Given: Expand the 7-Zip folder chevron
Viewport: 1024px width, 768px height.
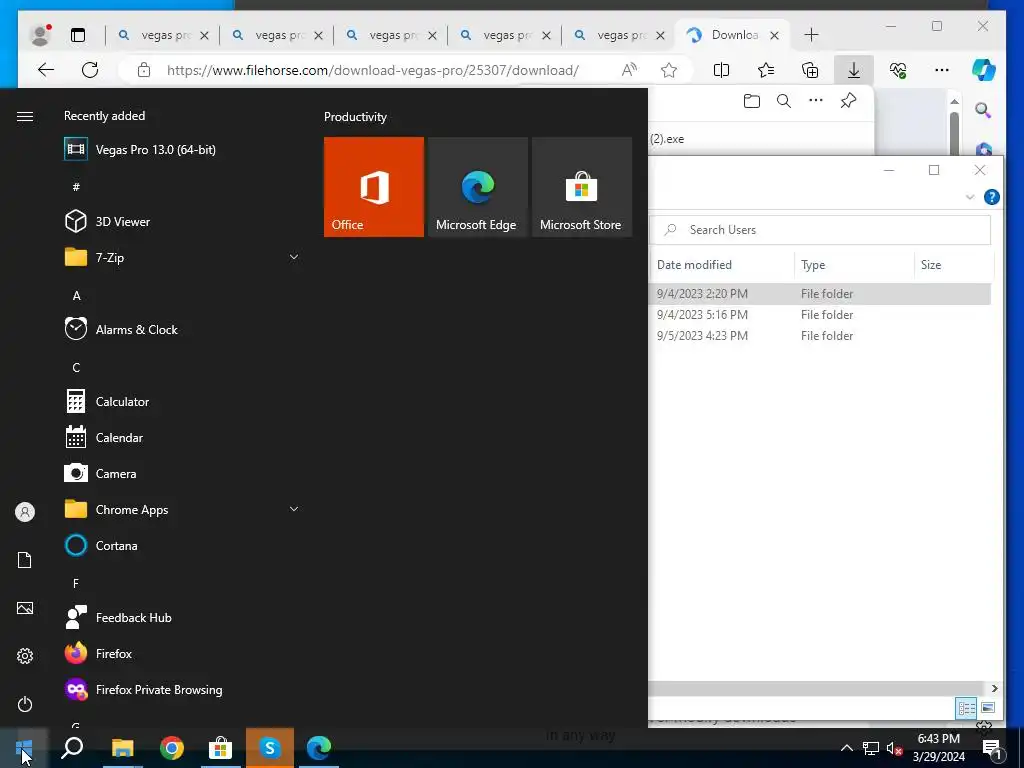Looking at the screenshot, I should pyautogui.click(x=294, y=257).
